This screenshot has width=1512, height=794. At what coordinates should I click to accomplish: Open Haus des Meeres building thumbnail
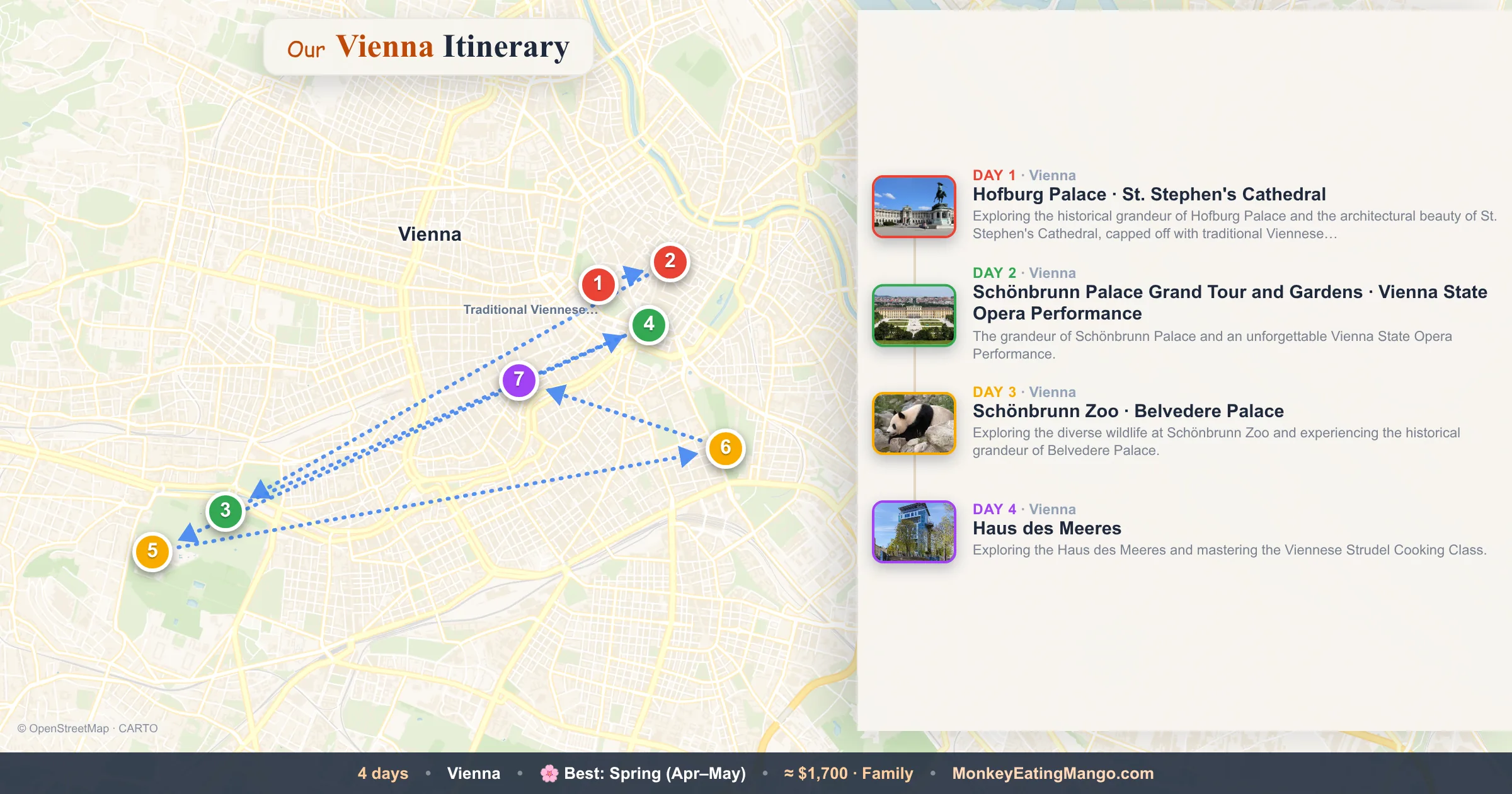[914, 532]
